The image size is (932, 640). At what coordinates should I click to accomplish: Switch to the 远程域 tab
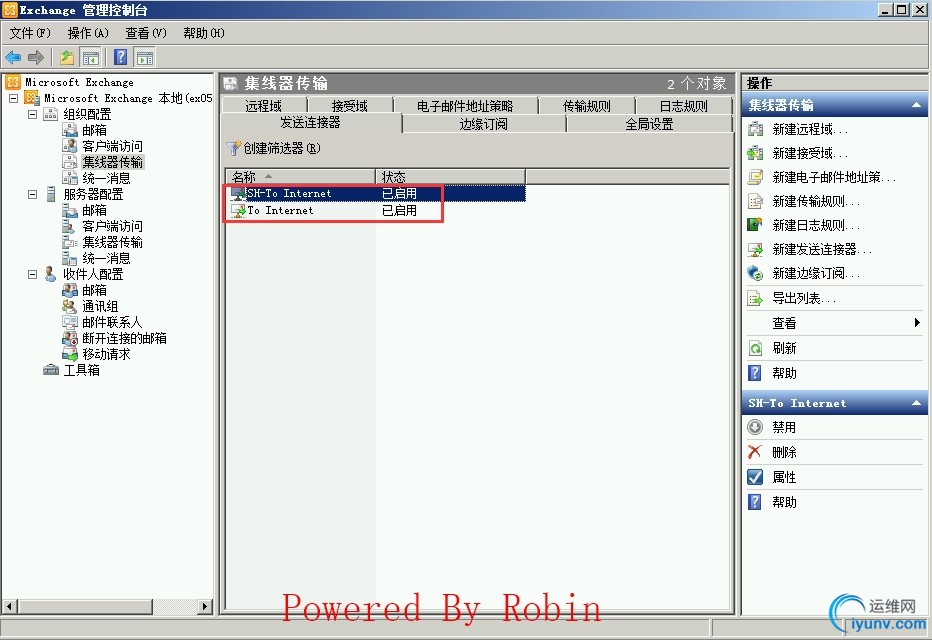(264, 106)
